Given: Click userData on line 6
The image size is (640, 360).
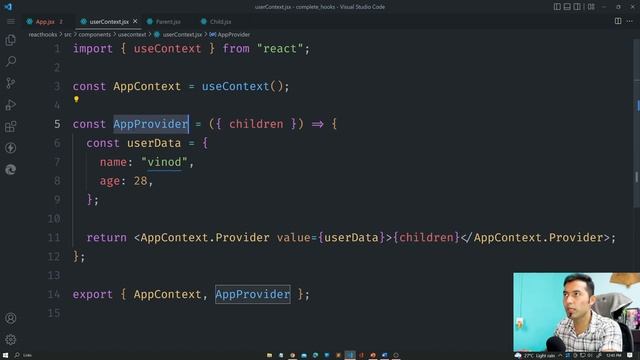Looking at the screenshot, I should (x=154, y=143).
